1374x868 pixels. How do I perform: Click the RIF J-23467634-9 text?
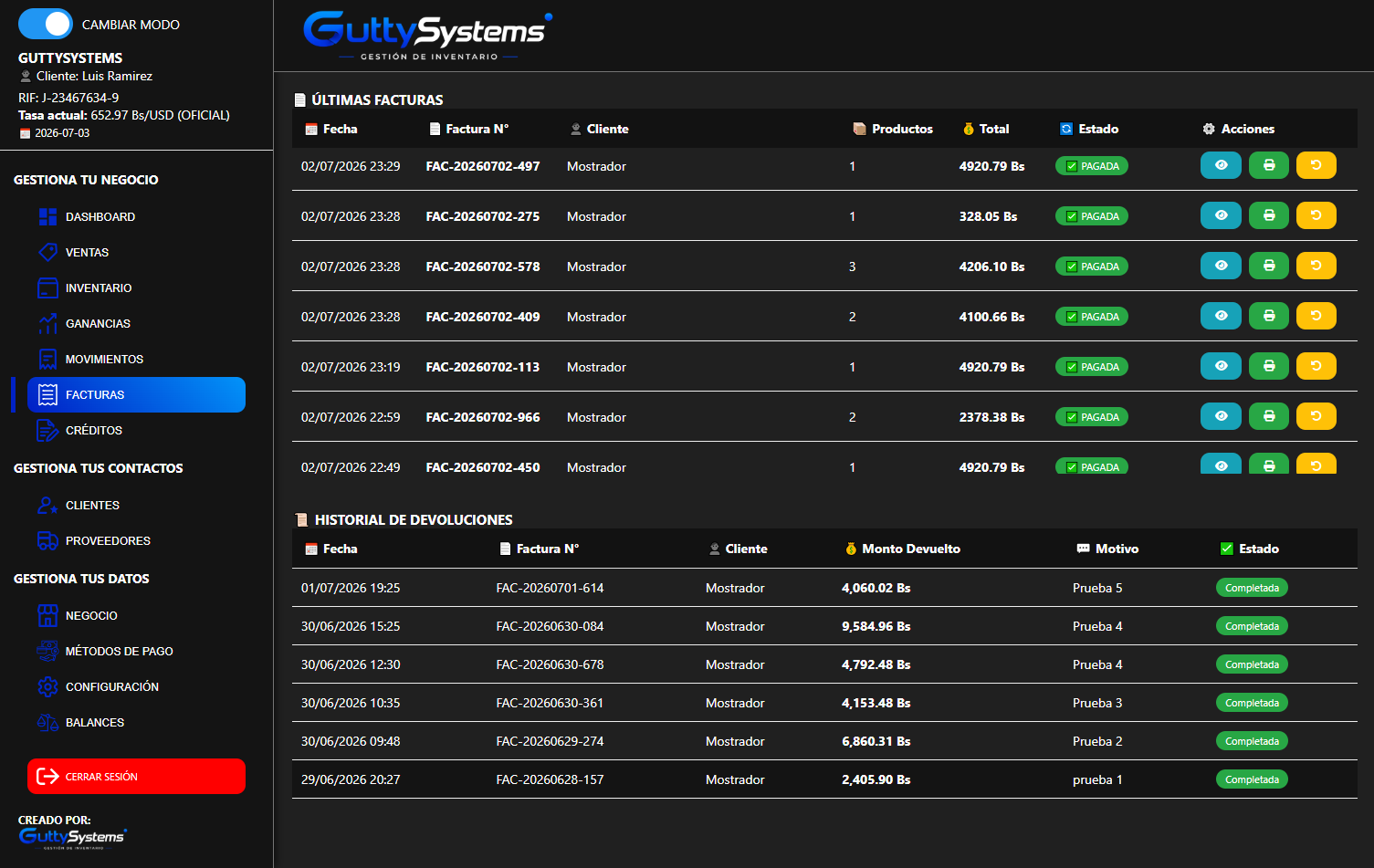pyautogui.click(x=68, y=98)
